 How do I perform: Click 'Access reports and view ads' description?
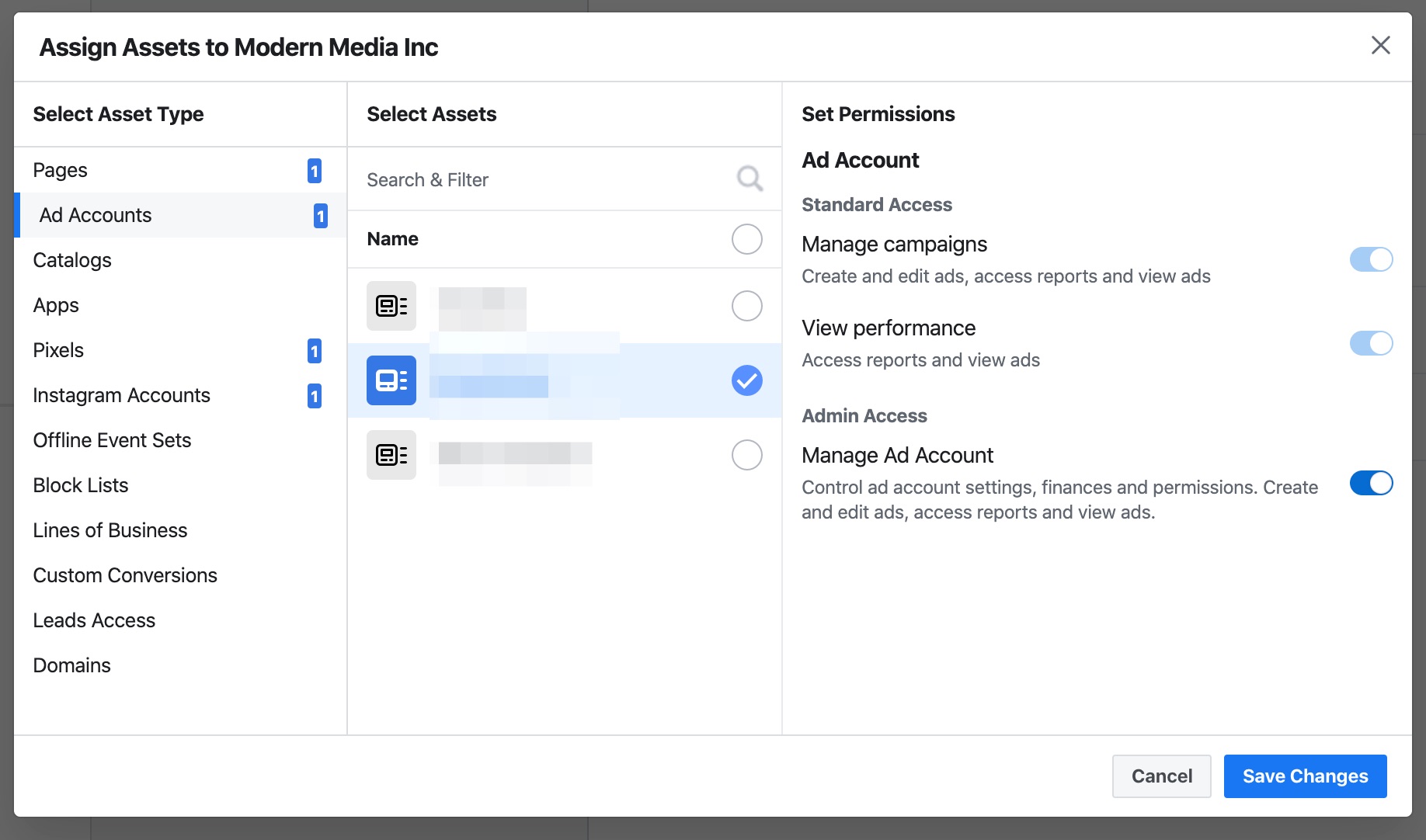pyautogui.click(x=920, y=360)
